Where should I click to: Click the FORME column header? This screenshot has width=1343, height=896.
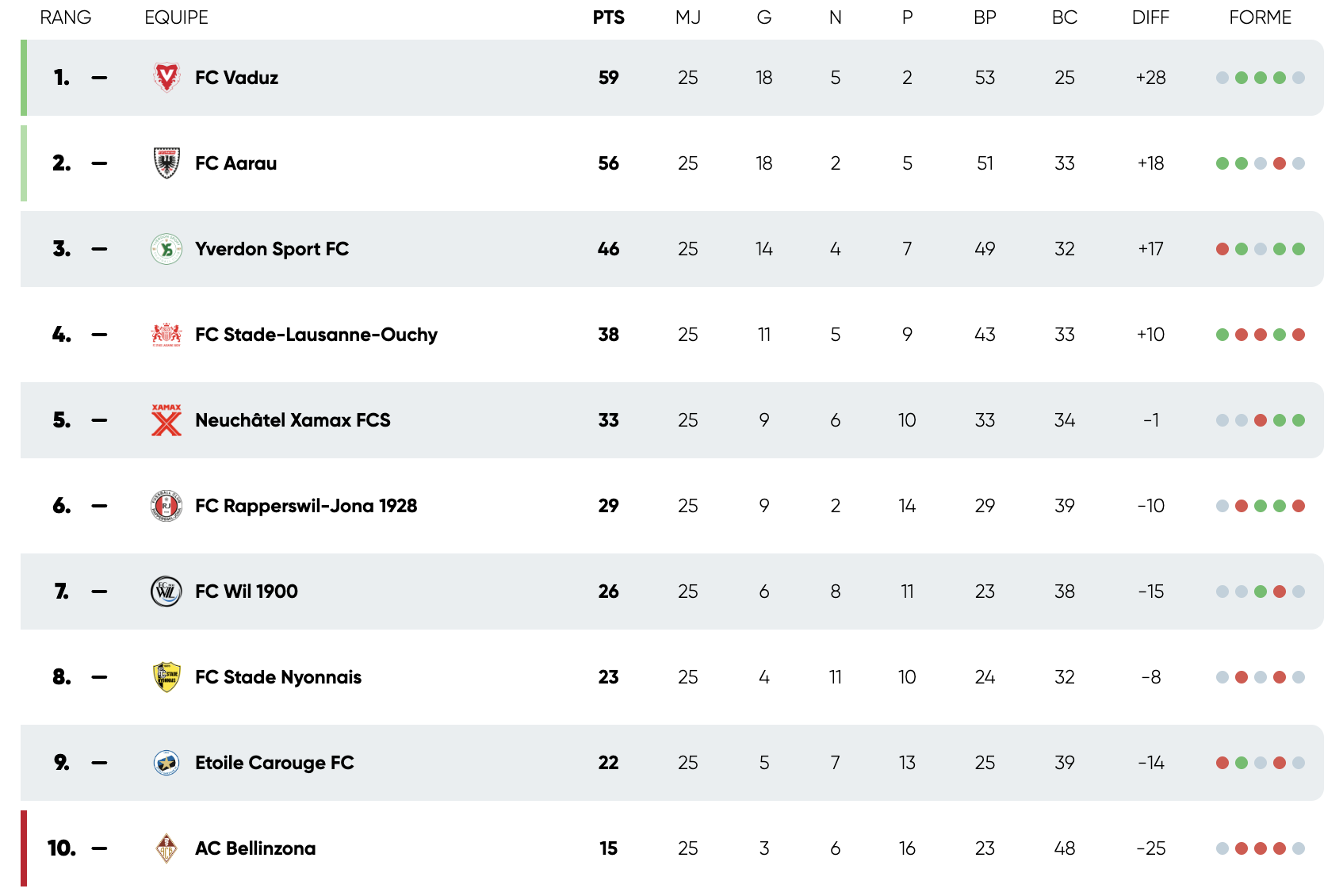click(1260, 17)
